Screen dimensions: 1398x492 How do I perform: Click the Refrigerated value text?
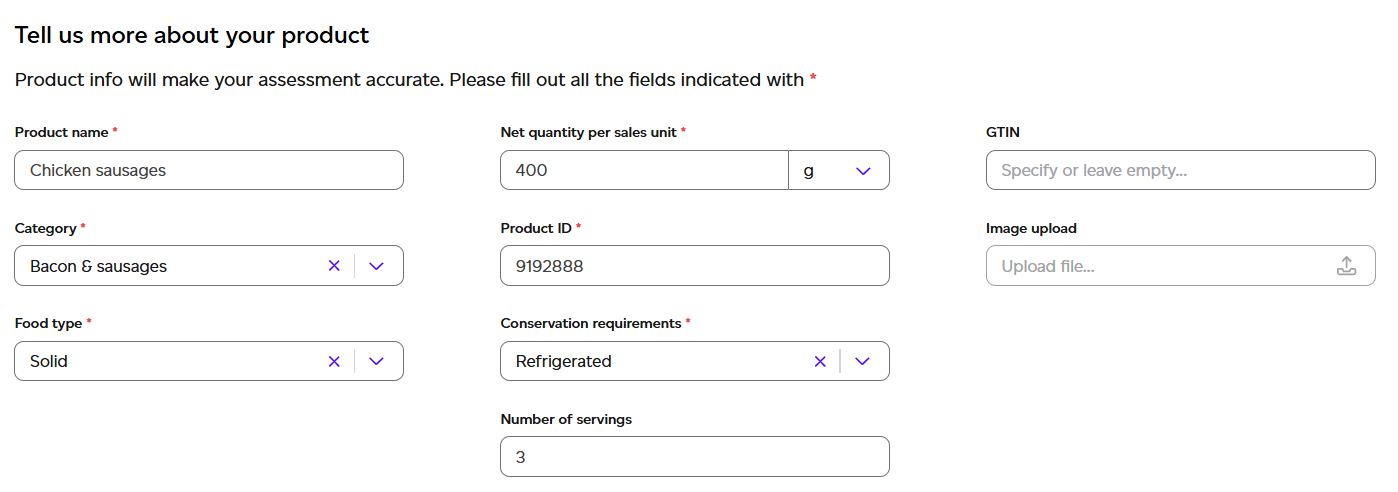pyautogui.click(x=563, y=362)
